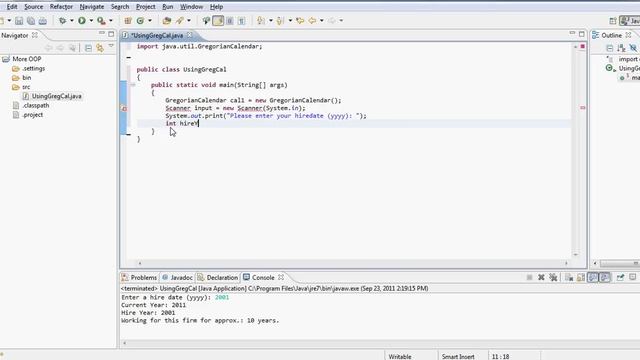640x360 pixels.
Task: Open the Source menu
Action: coord(33,7)
